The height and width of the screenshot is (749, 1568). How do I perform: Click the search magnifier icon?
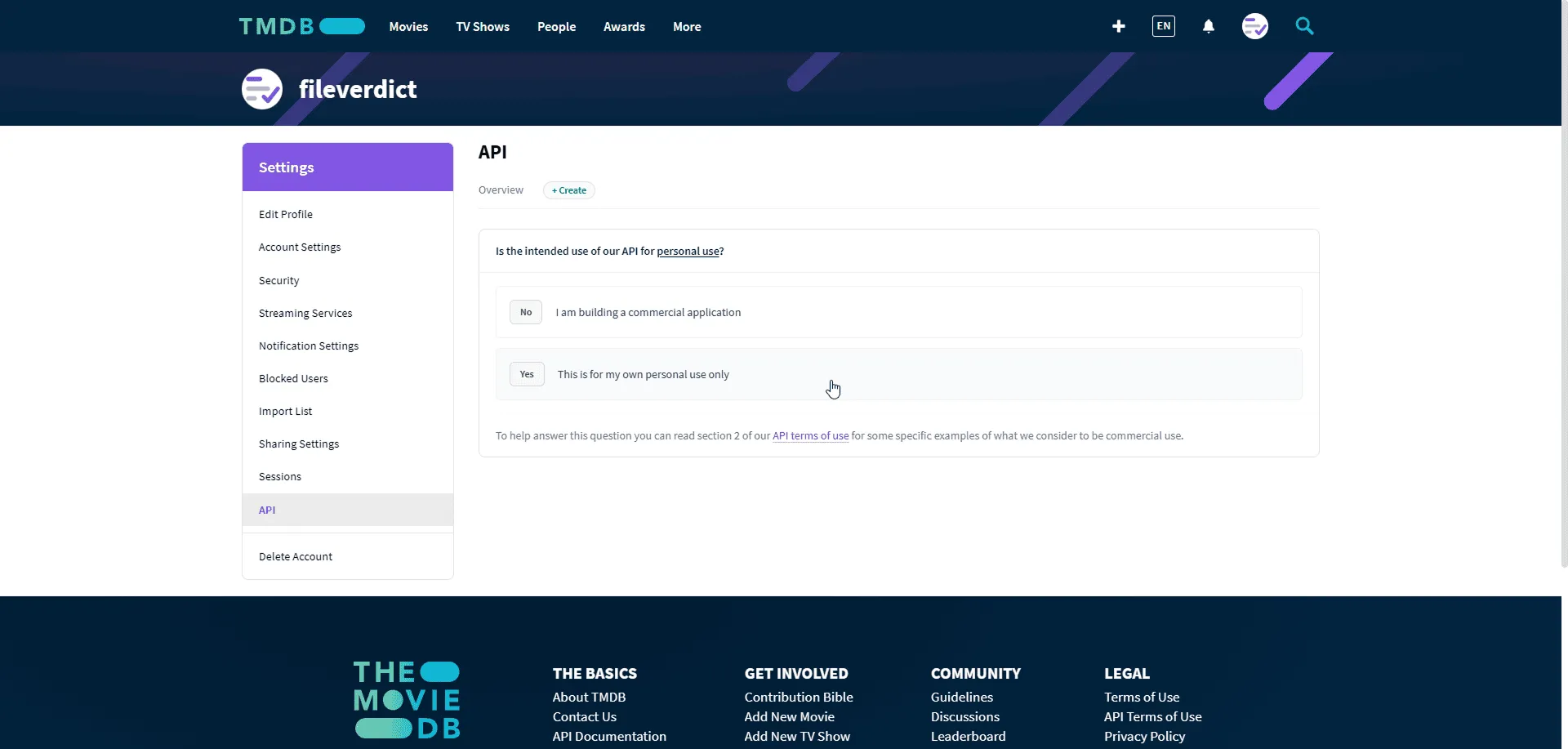pyautogui.click(x=1305, y=26)
